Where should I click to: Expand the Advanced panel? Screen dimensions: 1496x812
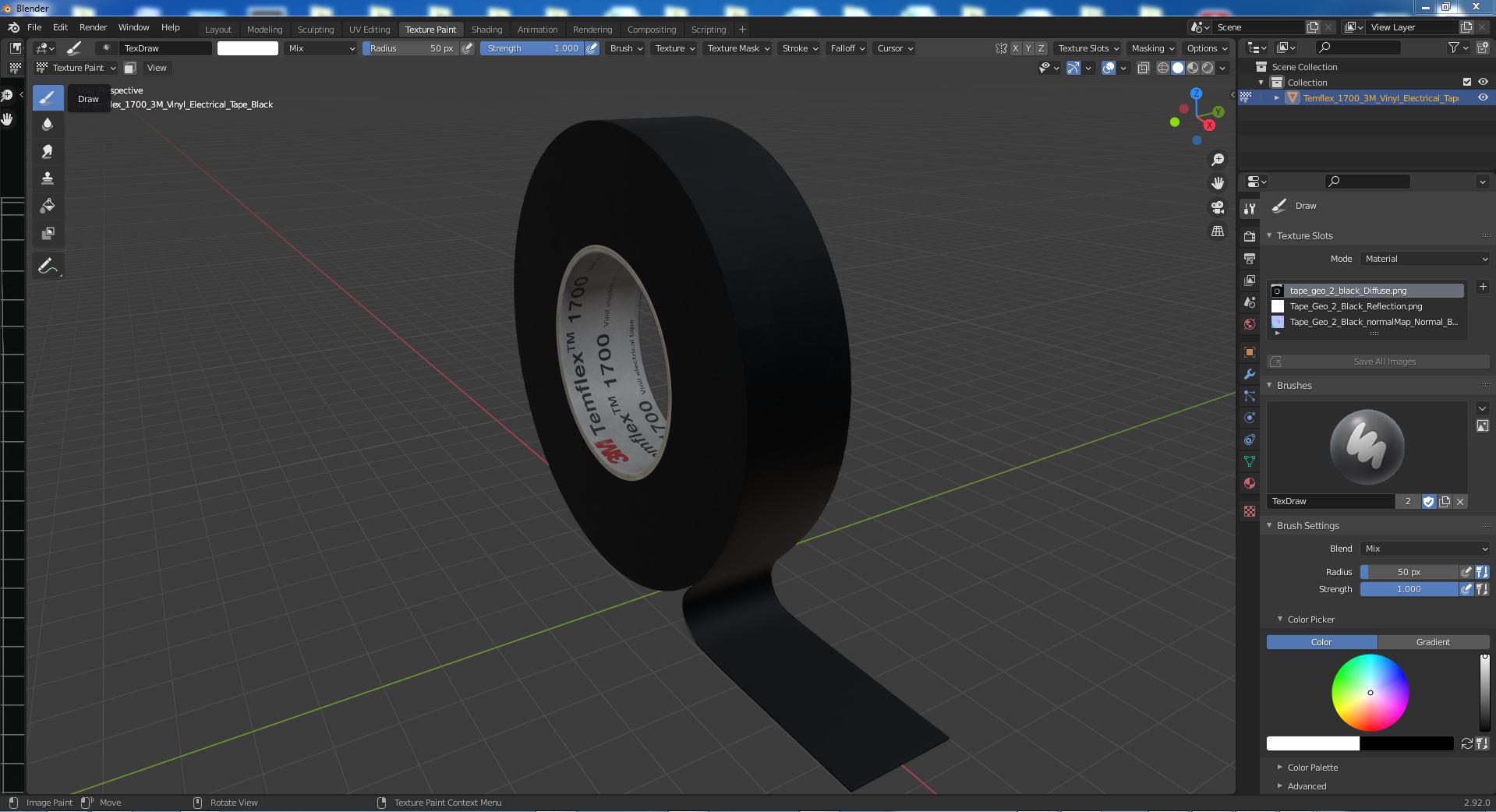point(1307,786)
